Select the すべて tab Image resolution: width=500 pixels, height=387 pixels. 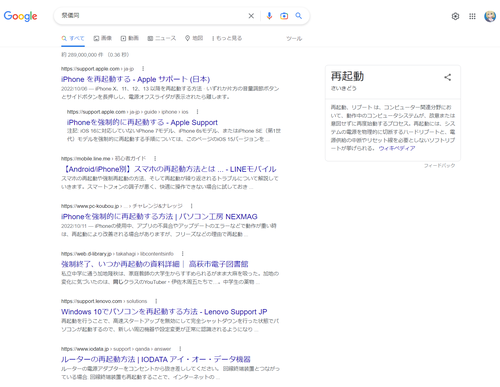coord(73,38)
